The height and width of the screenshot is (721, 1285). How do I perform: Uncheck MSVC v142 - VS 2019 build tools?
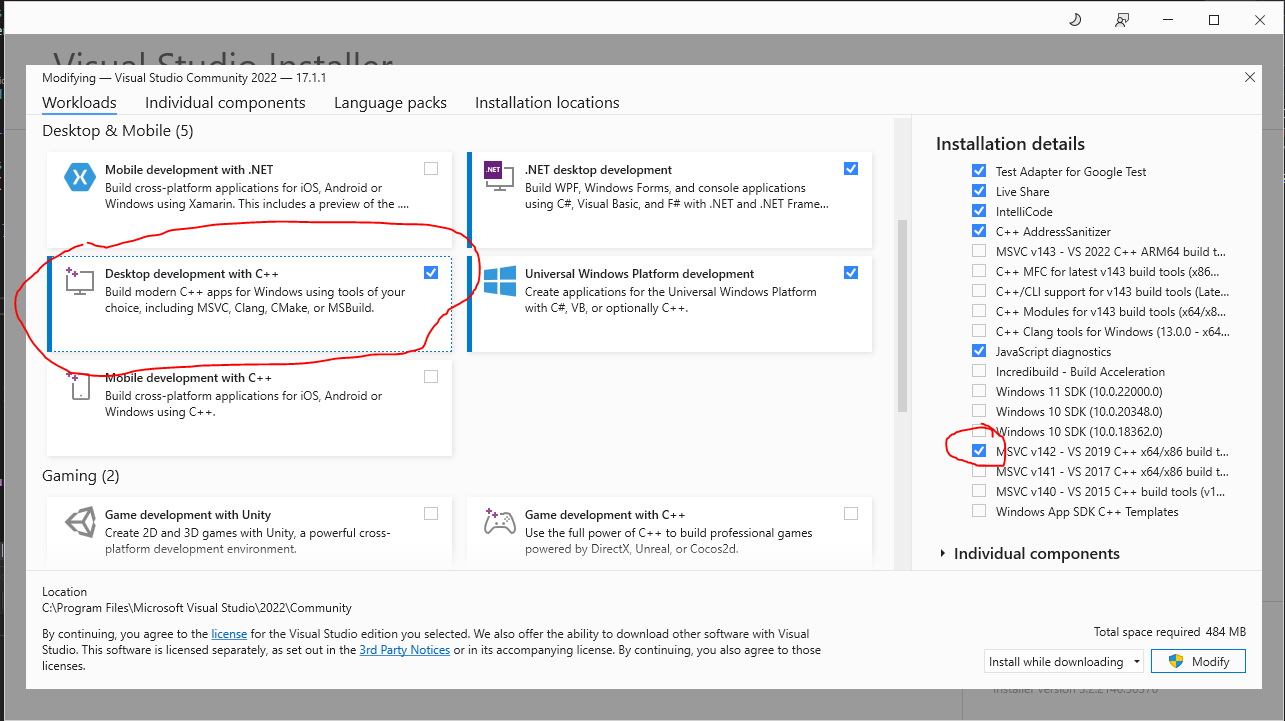point(979,452)
